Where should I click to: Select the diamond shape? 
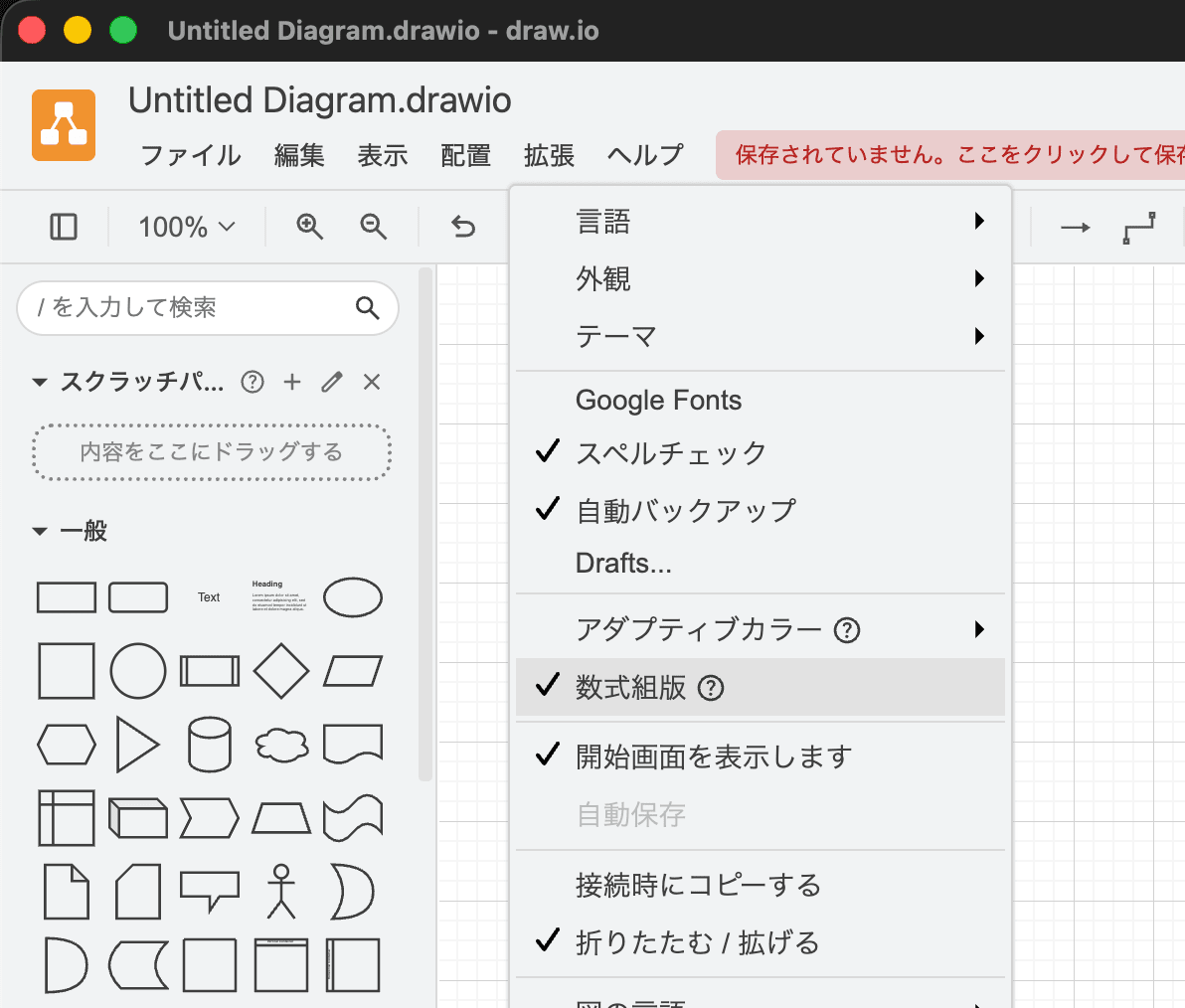click(281, 671)
